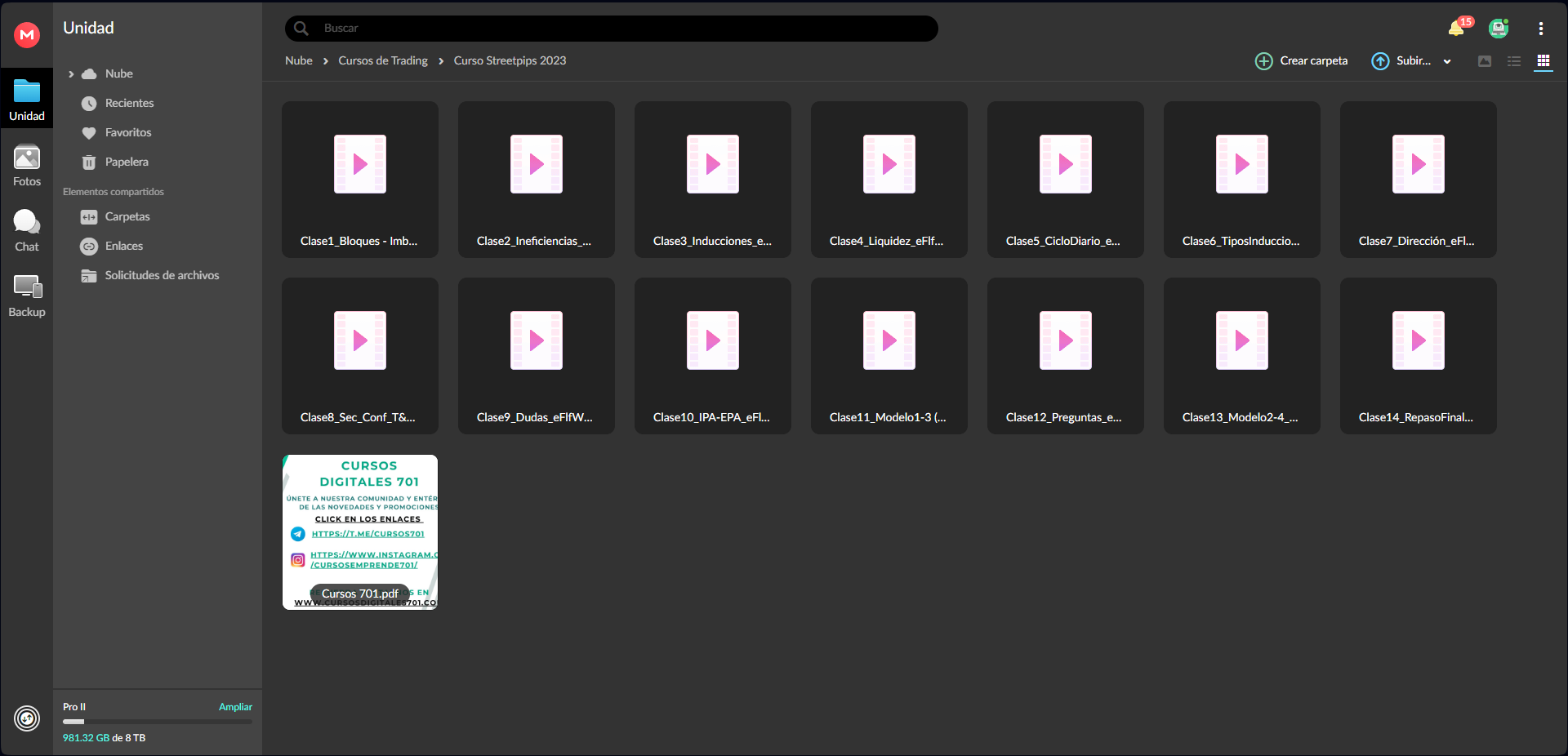
Task: Open Chat in the left rail
Action: 27,231
